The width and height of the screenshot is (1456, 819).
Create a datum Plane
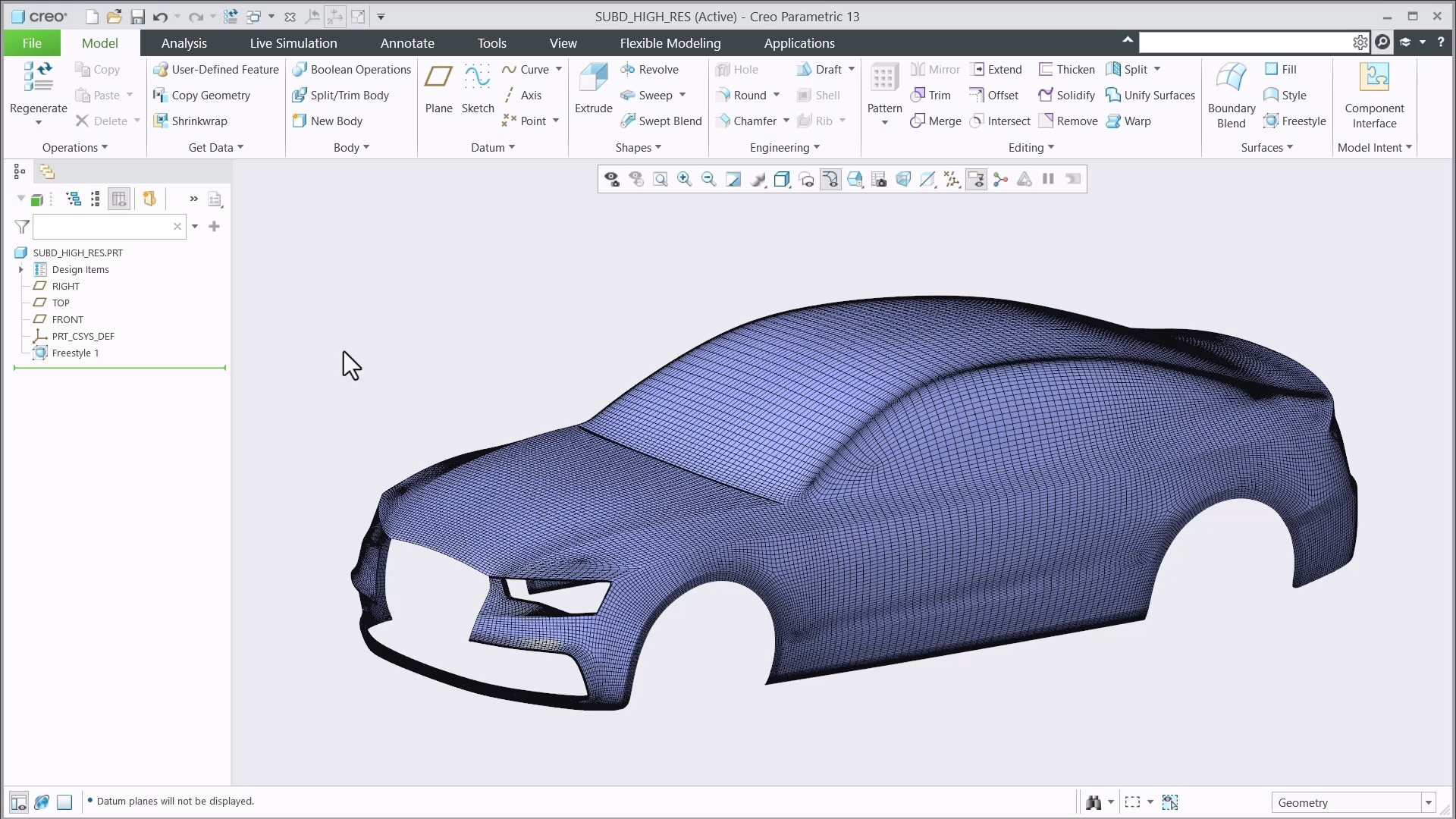(438, 89)
